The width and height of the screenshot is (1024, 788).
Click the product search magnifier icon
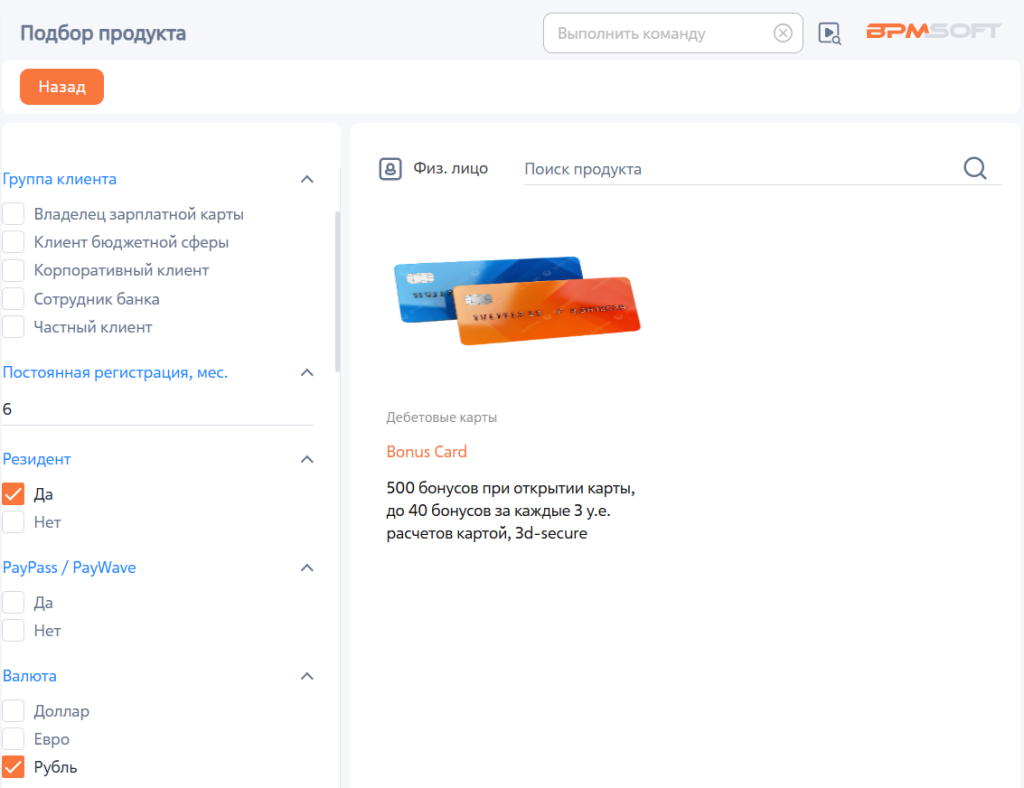point(975,168)
